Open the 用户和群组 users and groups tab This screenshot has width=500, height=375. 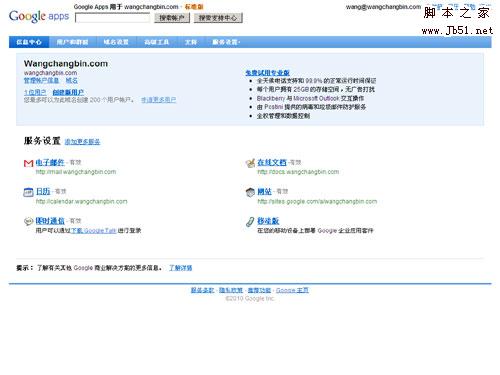coord(72,42)
